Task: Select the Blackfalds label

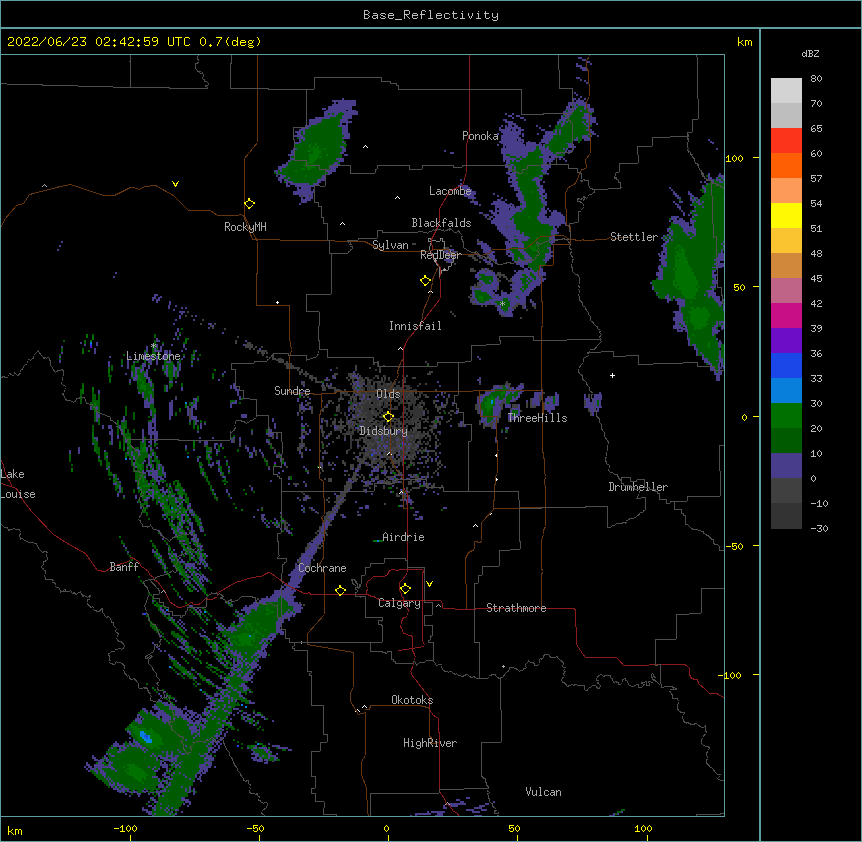Action: 441,223
